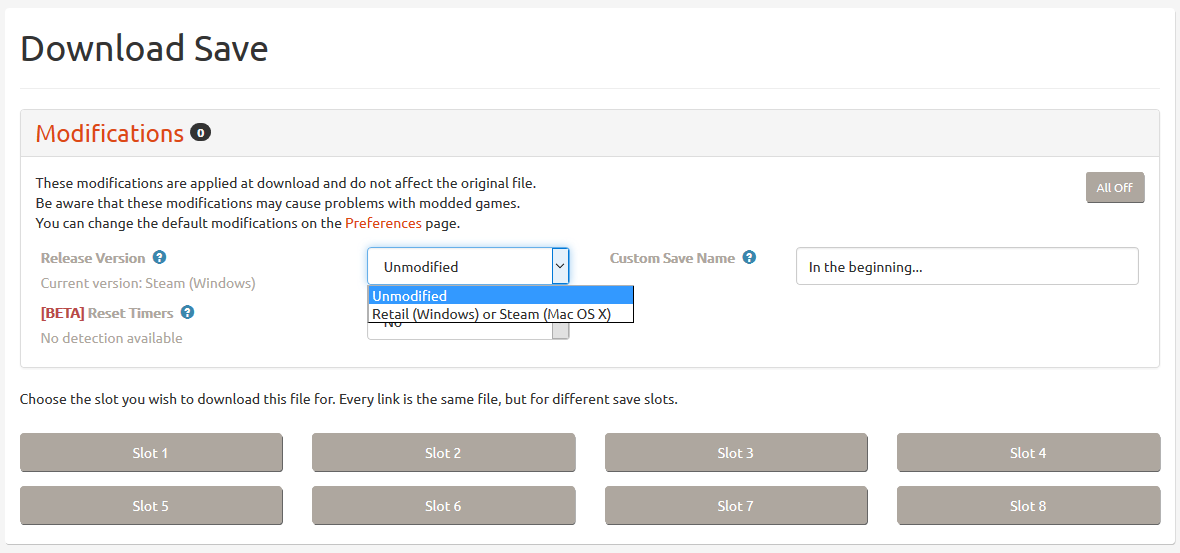The image size is (1180, 553).
Task: Download save for Slot 2
Action: (443, 453)
